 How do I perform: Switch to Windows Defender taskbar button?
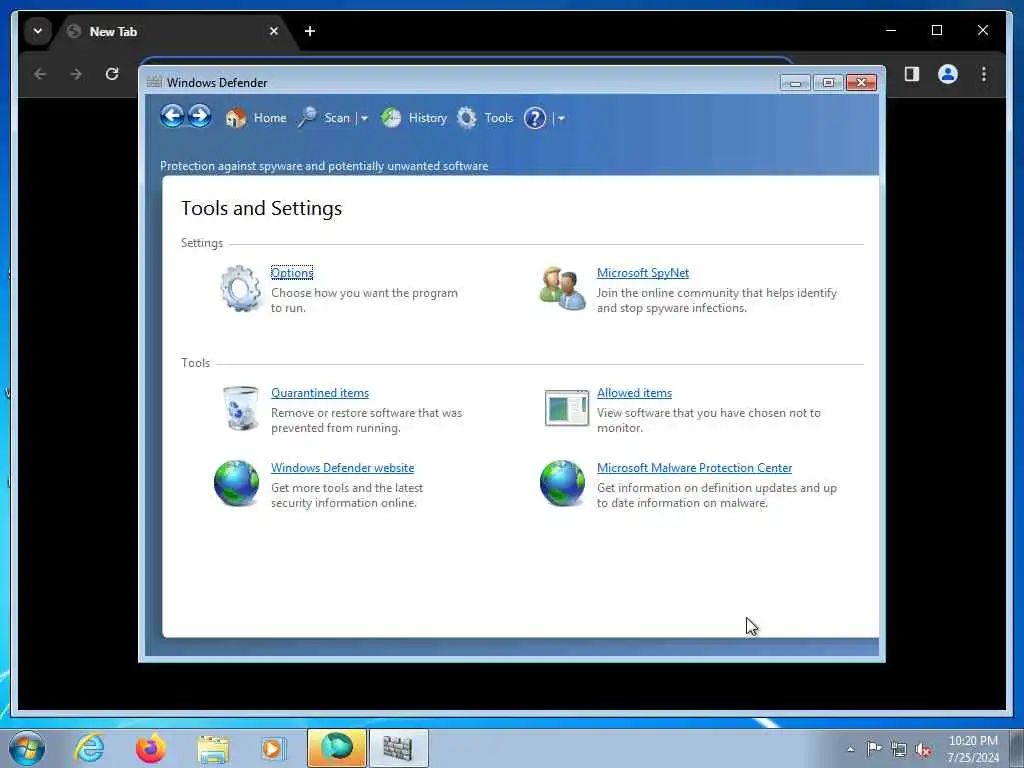pyautogui.click(x=398, y=748)
